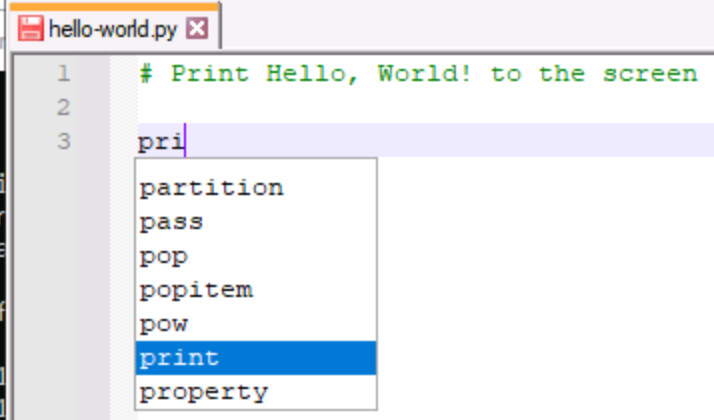This screenshot has height=420, width=714.
Task: Click the red save-state icon on hello-world.py tab
Action: [31, 28]
